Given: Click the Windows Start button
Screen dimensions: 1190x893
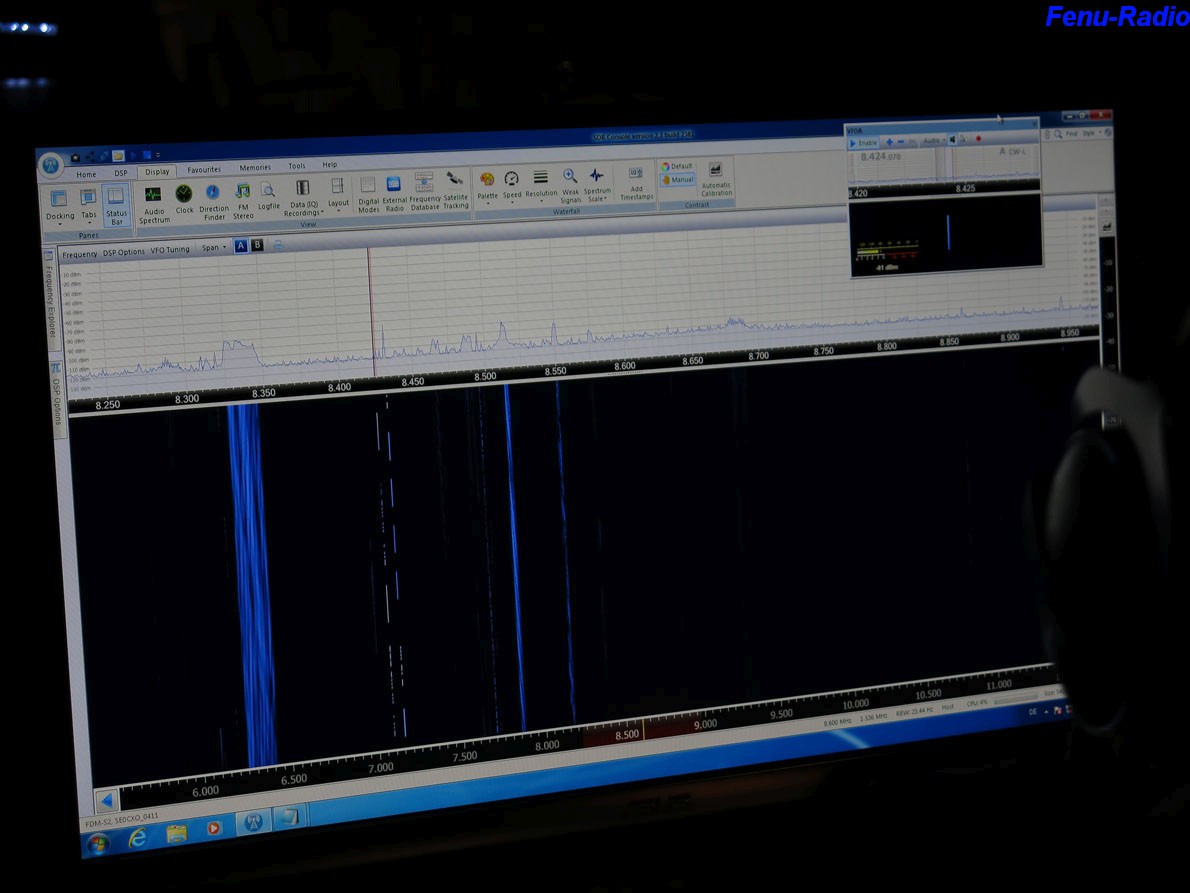Looking at the screenshot, I should tap(97, 843).
